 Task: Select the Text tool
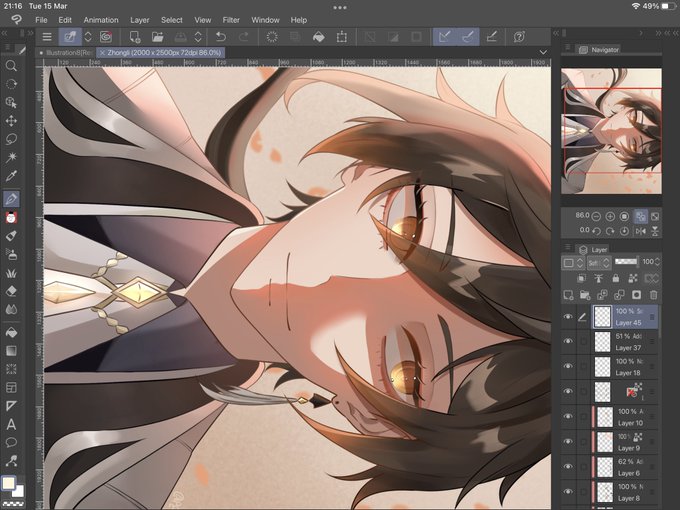tap(11, 424)
